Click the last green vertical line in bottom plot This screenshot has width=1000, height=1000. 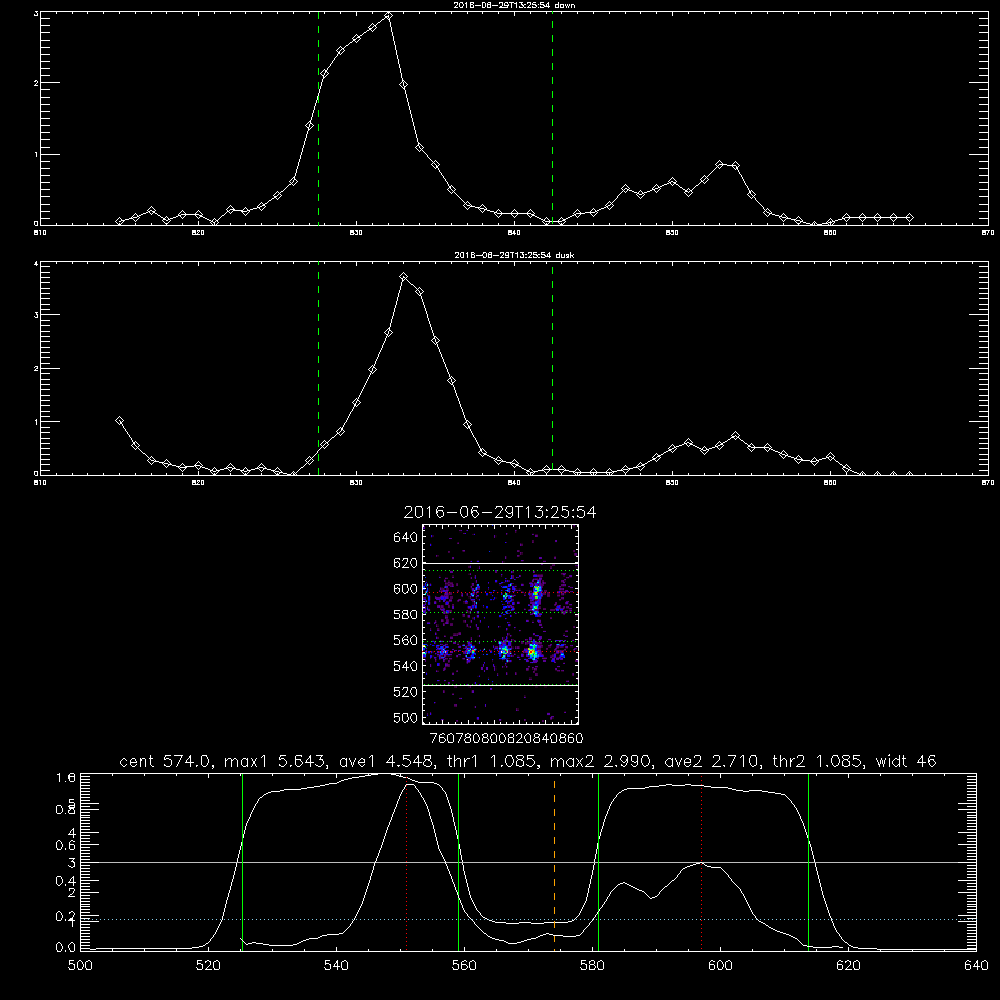pos(808,862)
